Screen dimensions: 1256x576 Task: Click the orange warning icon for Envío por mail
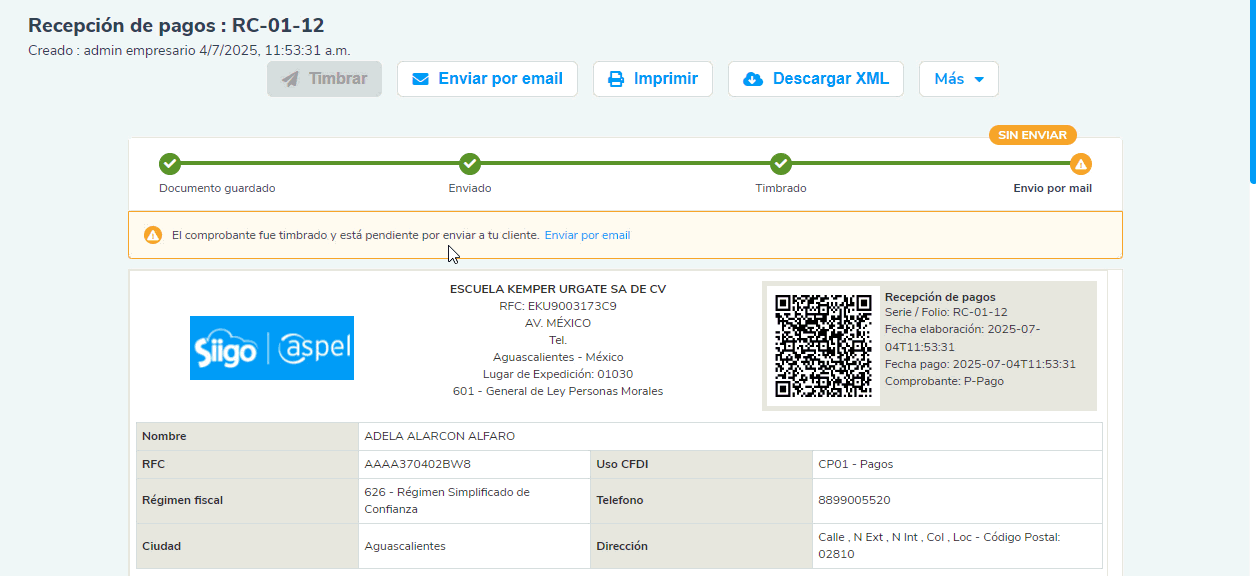tap(1080, 164)
